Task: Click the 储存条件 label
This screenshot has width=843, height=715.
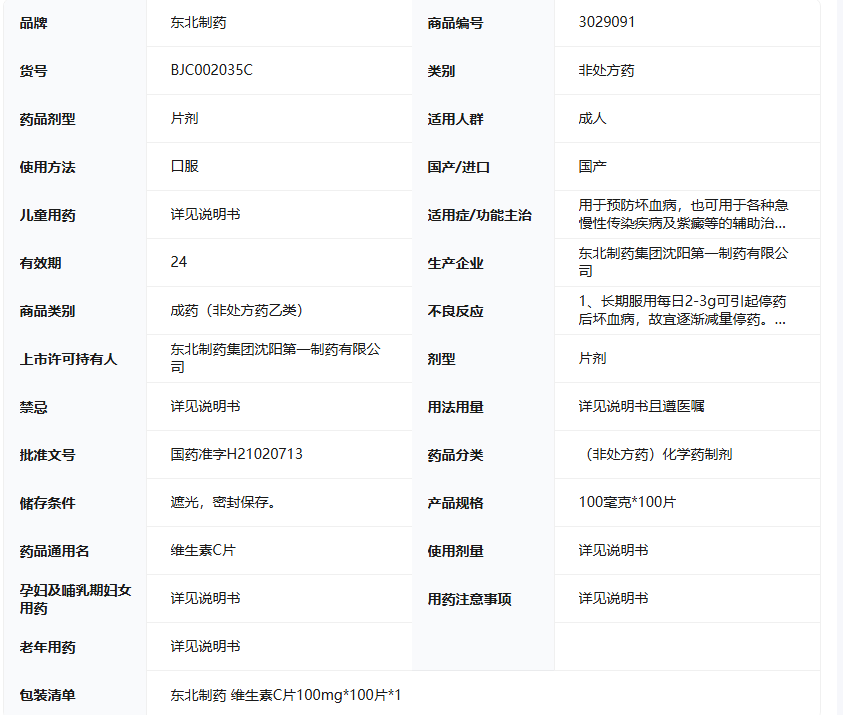Action: (x=47, y=503)
